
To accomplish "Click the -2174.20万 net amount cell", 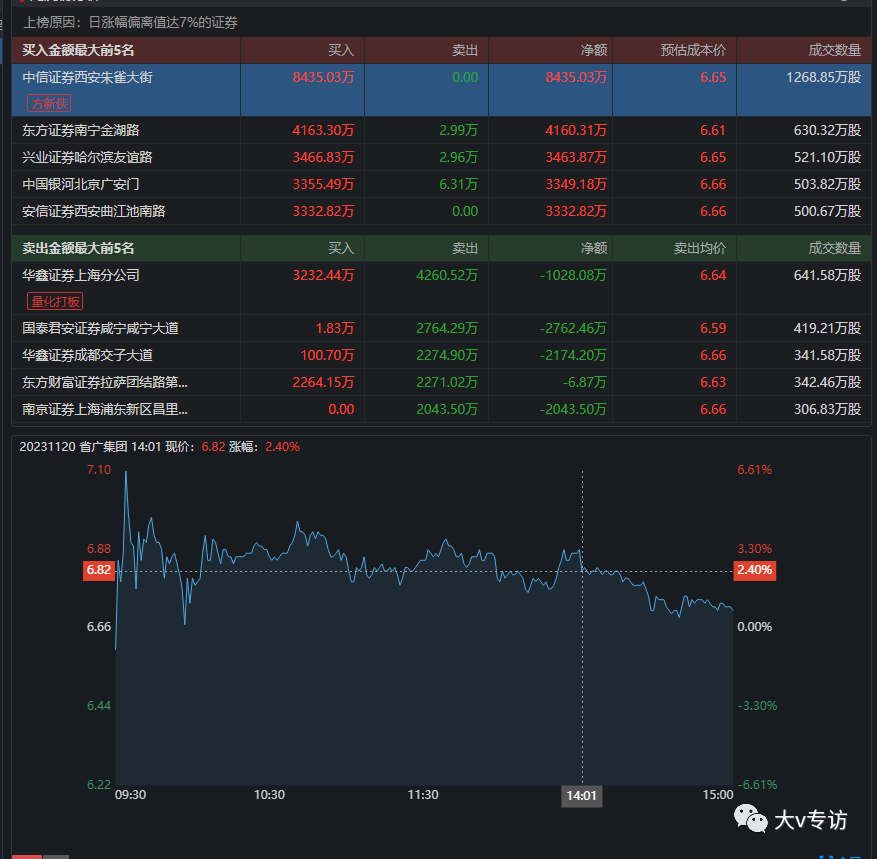I will pos(573,355).
